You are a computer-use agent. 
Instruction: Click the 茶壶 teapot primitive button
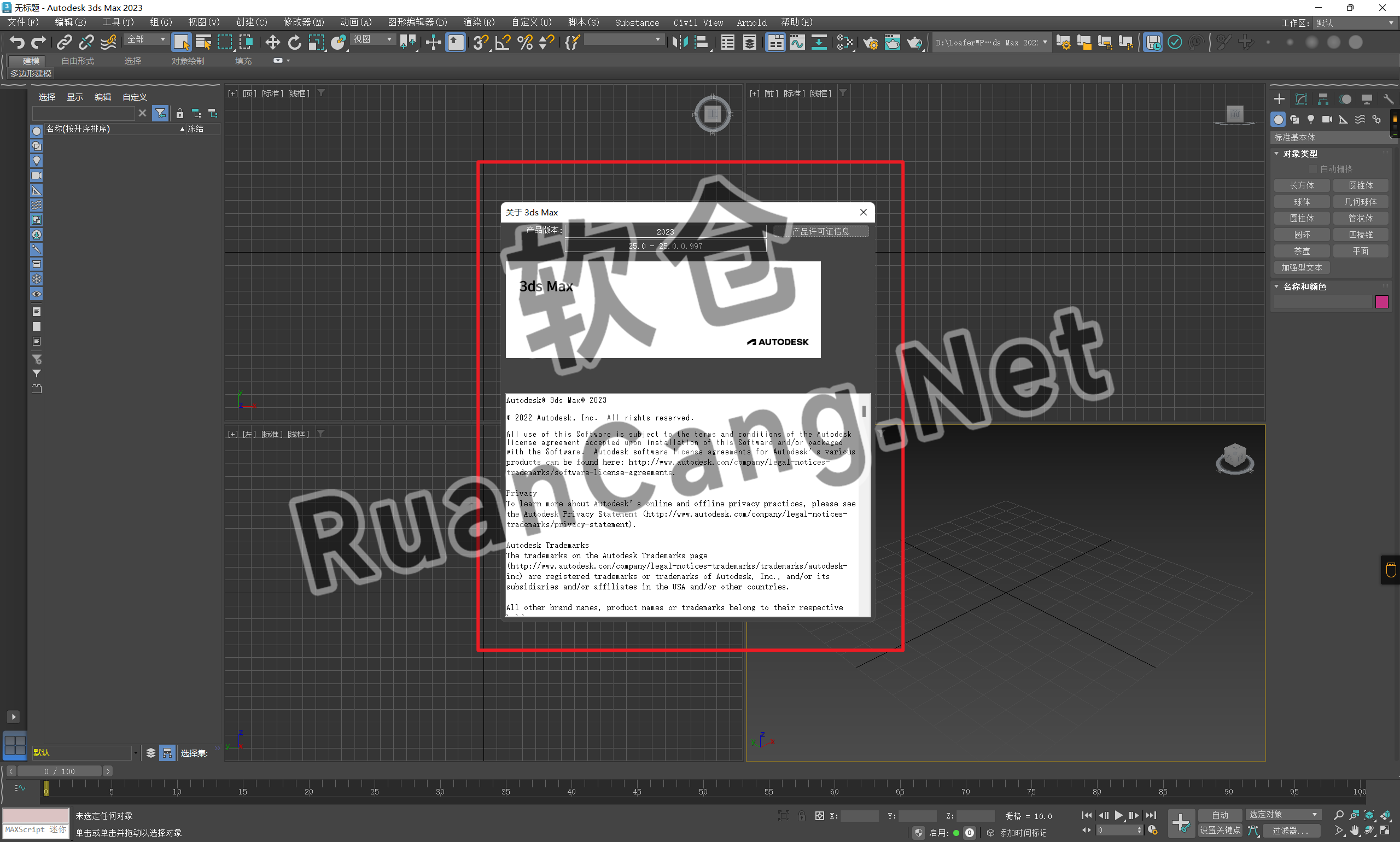coord(1301,251)
